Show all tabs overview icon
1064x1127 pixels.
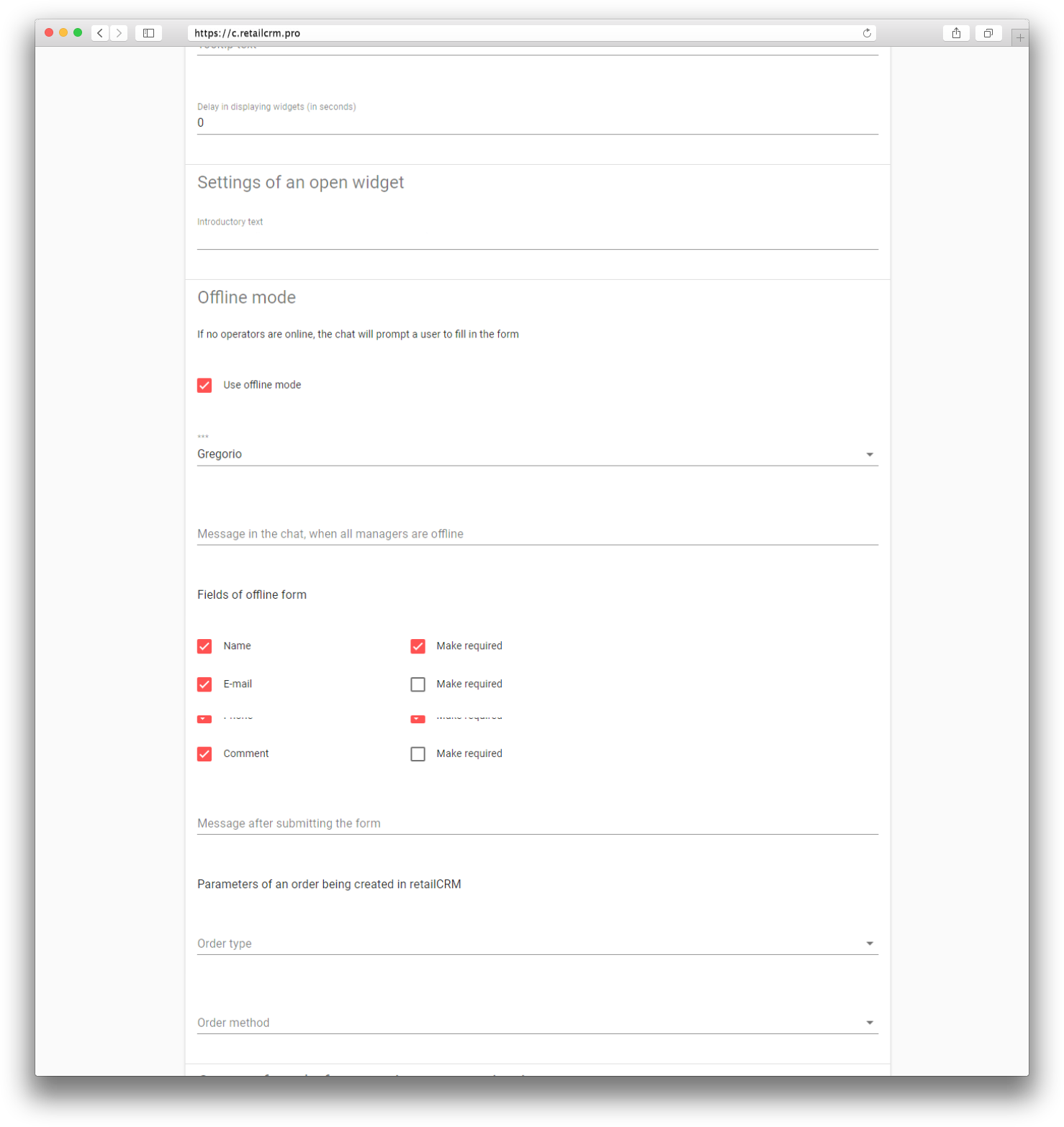[x=988, y=33]
